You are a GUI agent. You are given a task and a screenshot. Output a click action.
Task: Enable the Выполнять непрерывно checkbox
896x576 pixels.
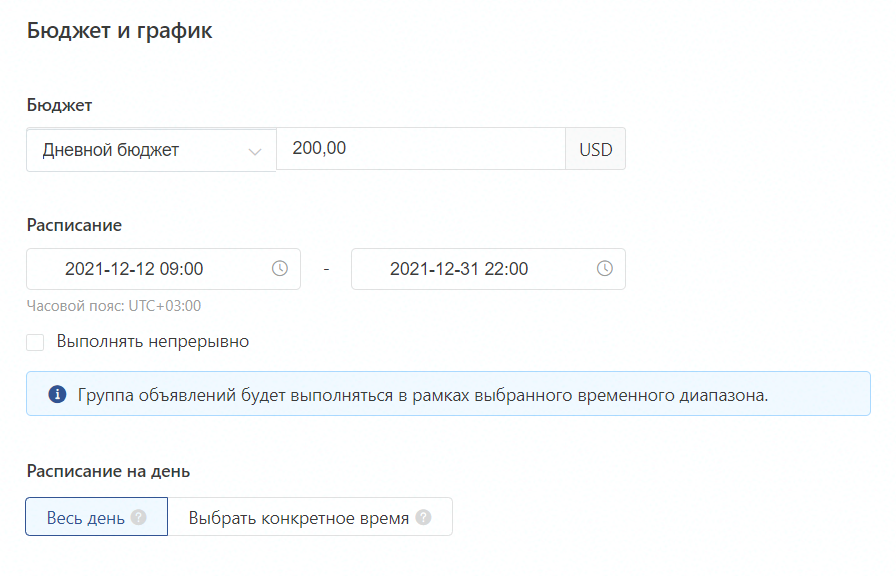35,342
